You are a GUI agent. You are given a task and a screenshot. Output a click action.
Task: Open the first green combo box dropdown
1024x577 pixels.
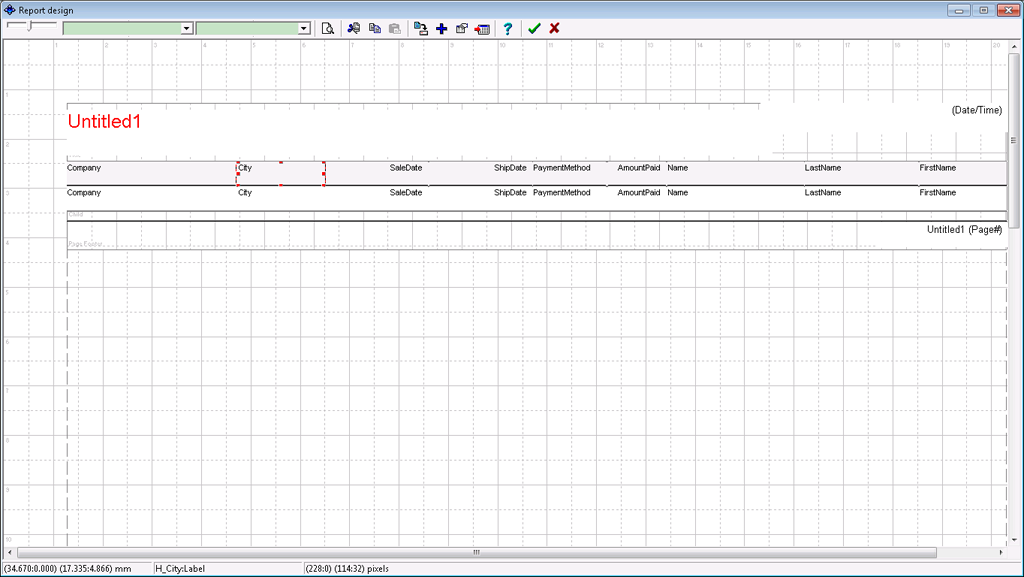186,28
